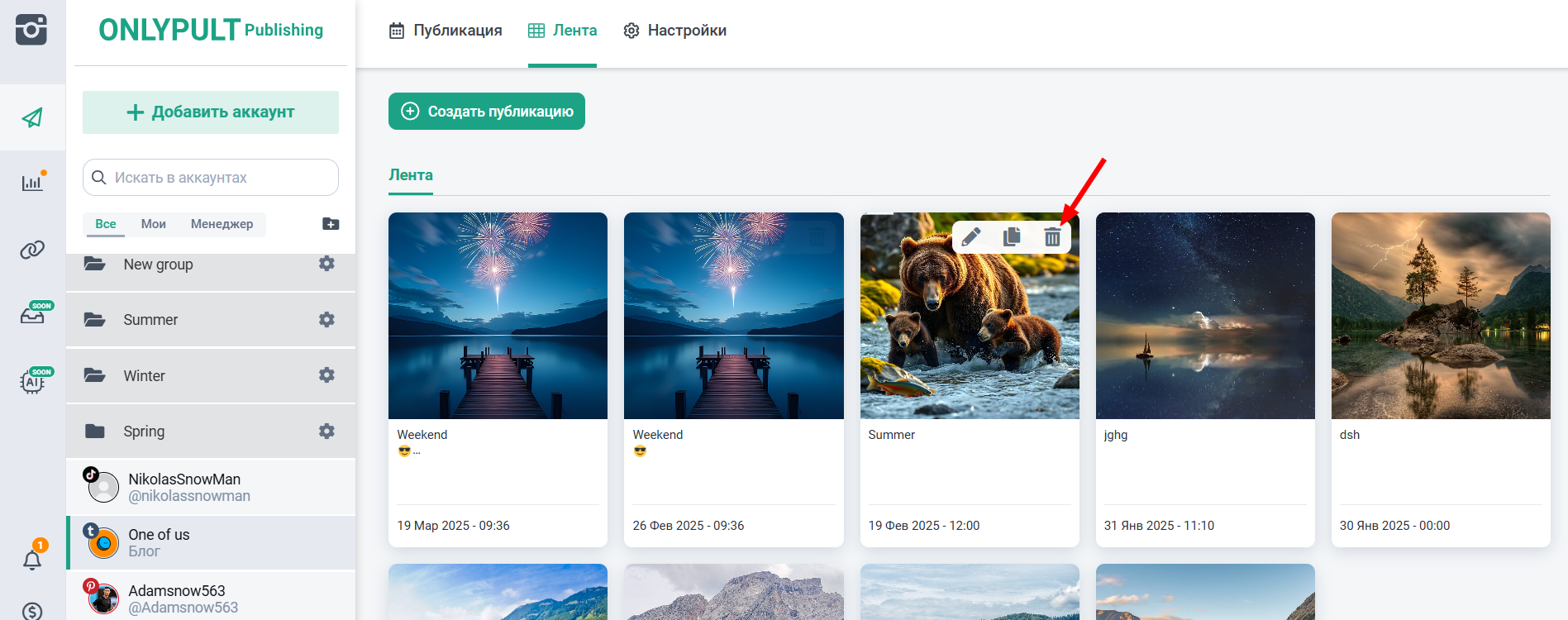Expand the Spring folder group
This screenshot has width=1568, height=620.
pos(144,432)
